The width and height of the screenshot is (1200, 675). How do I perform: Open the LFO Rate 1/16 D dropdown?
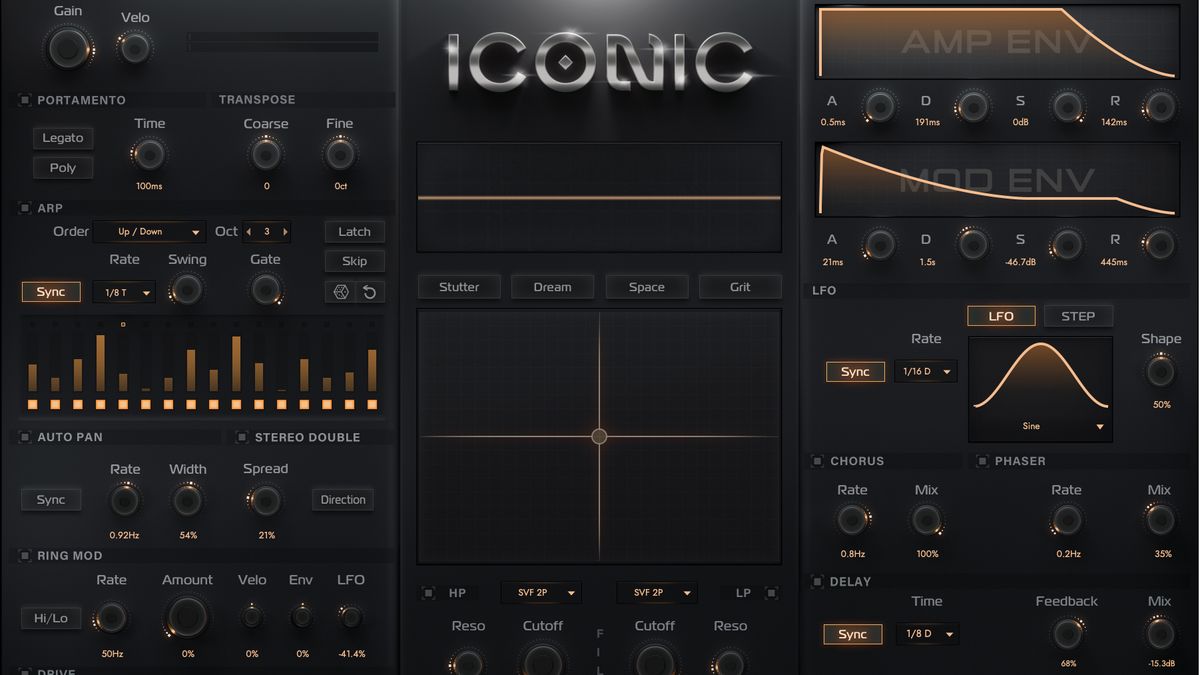[925, 371]
